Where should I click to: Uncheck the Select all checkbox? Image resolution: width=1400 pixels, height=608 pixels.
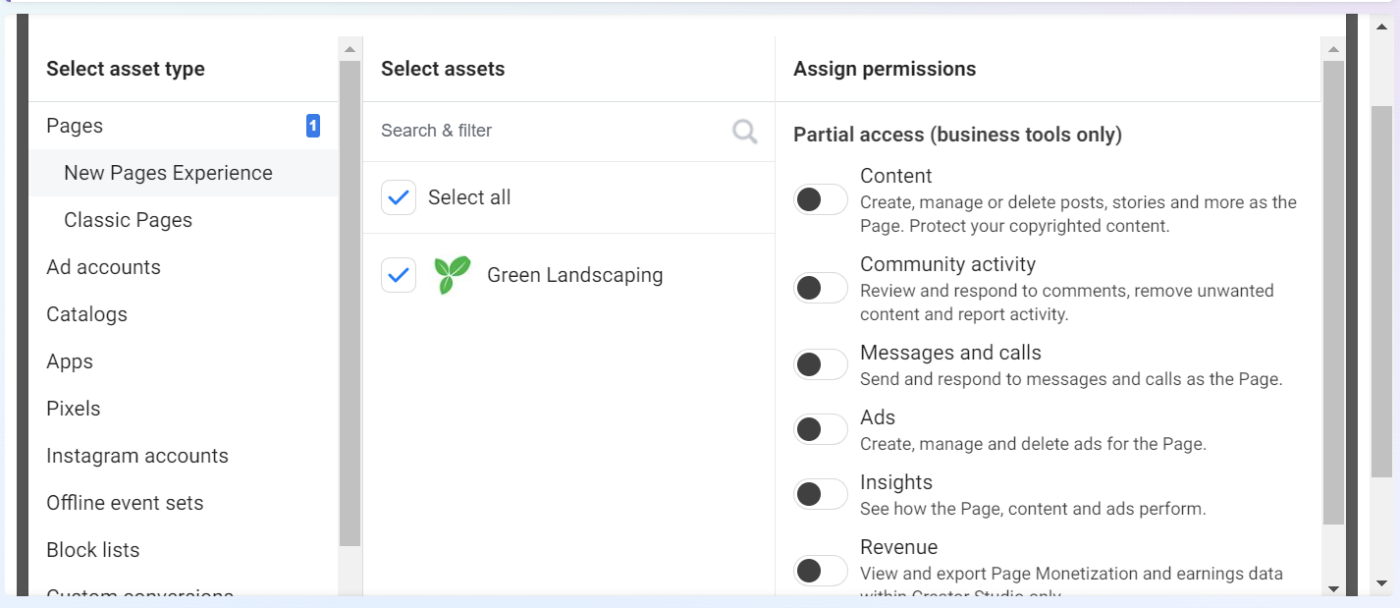tap(398, 198)
